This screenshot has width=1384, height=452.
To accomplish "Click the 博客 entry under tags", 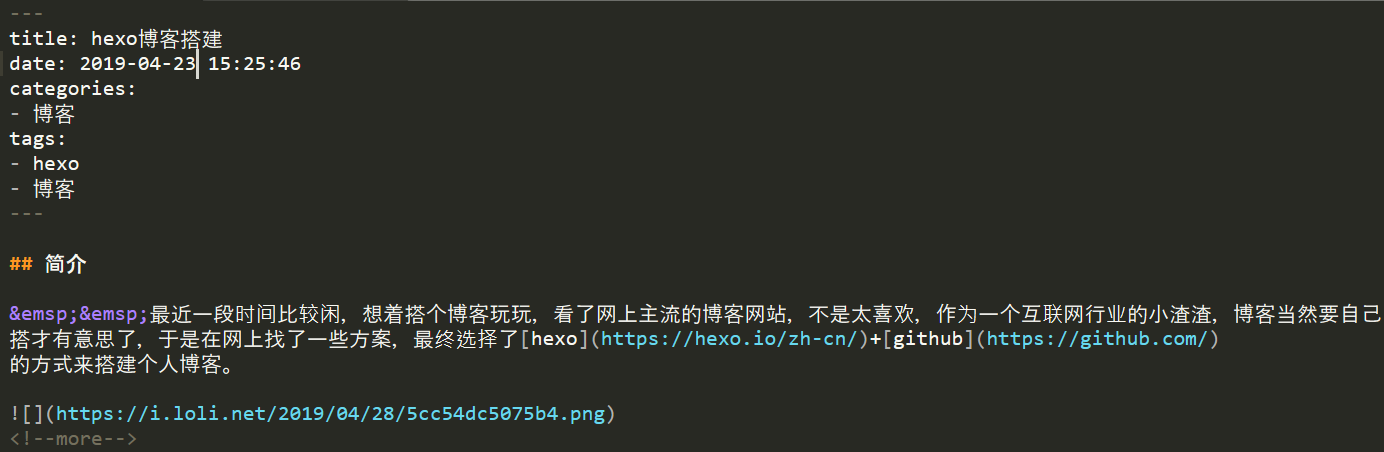I will 54,189.
